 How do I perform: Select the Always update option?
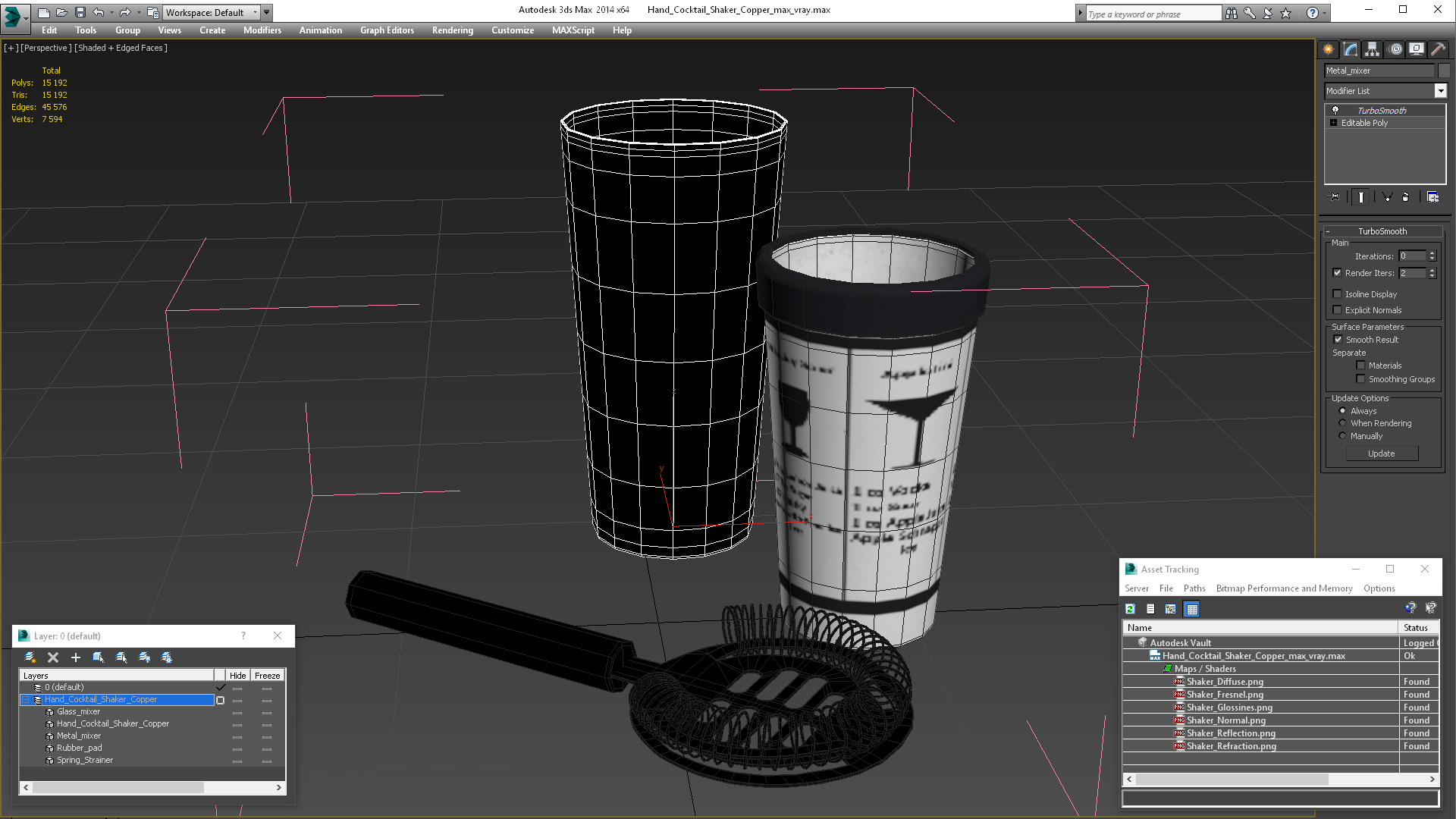(x=1342, y=411)
